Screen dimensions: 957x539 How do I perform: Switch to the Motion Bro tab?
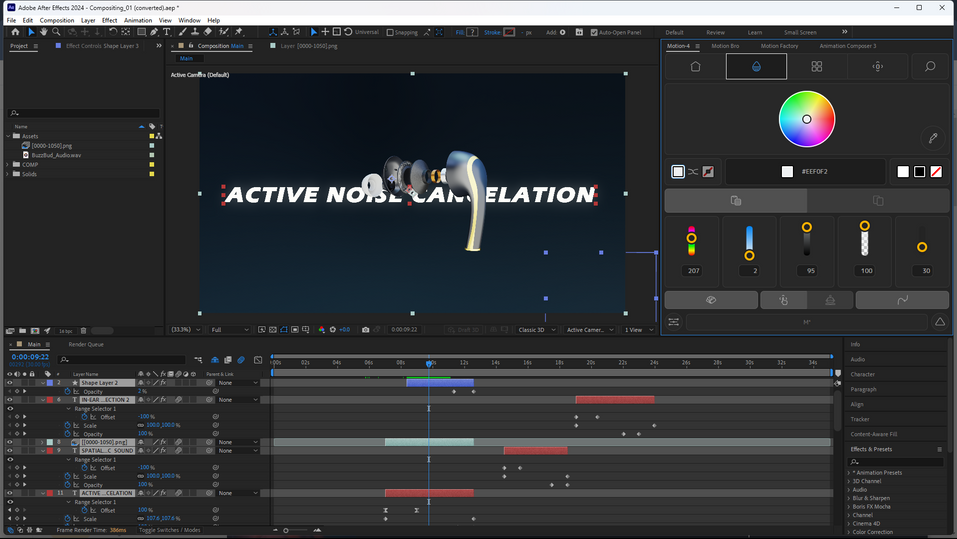coord(724,46)
